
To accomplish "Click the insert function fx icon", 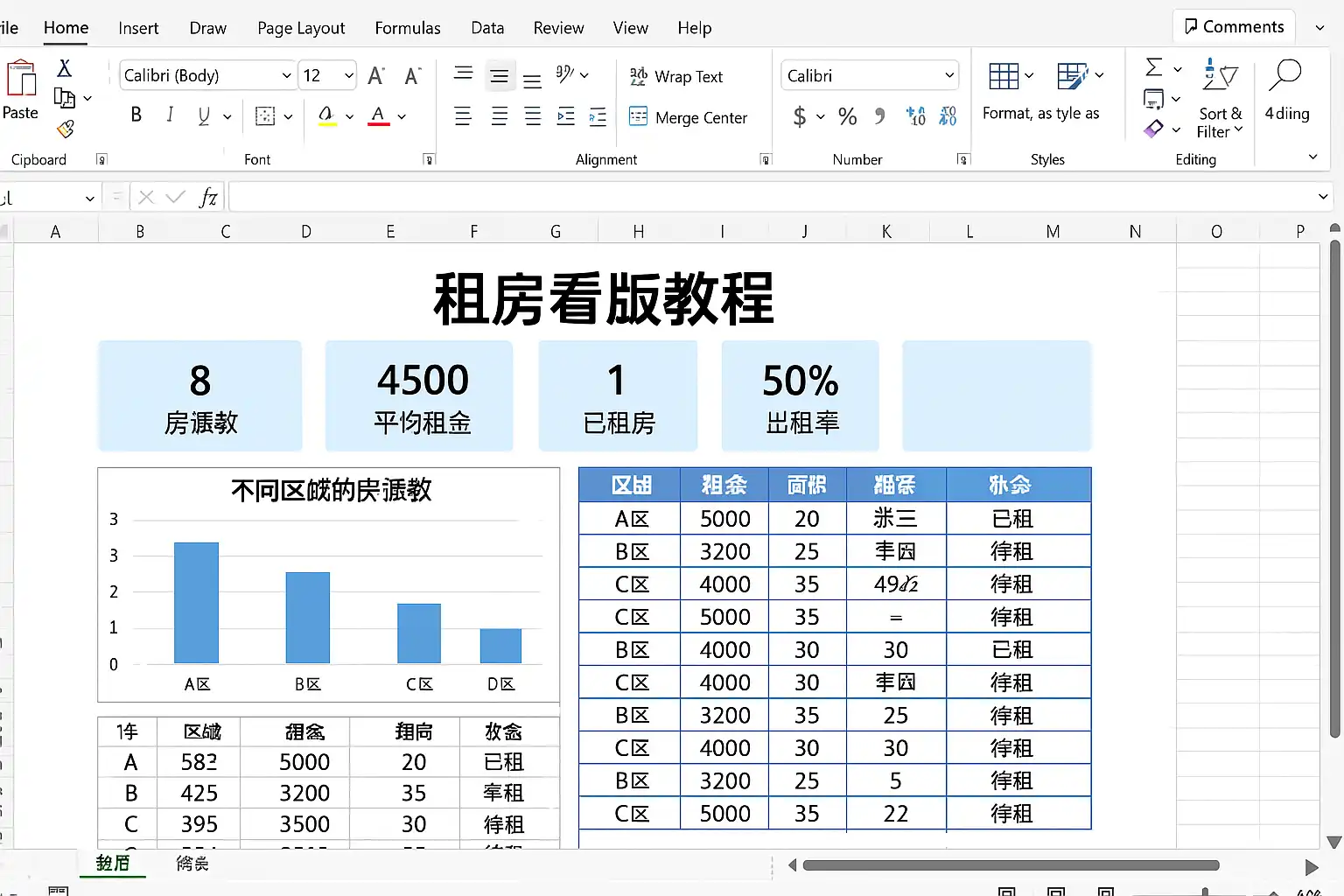I will [x=208, y=198].
